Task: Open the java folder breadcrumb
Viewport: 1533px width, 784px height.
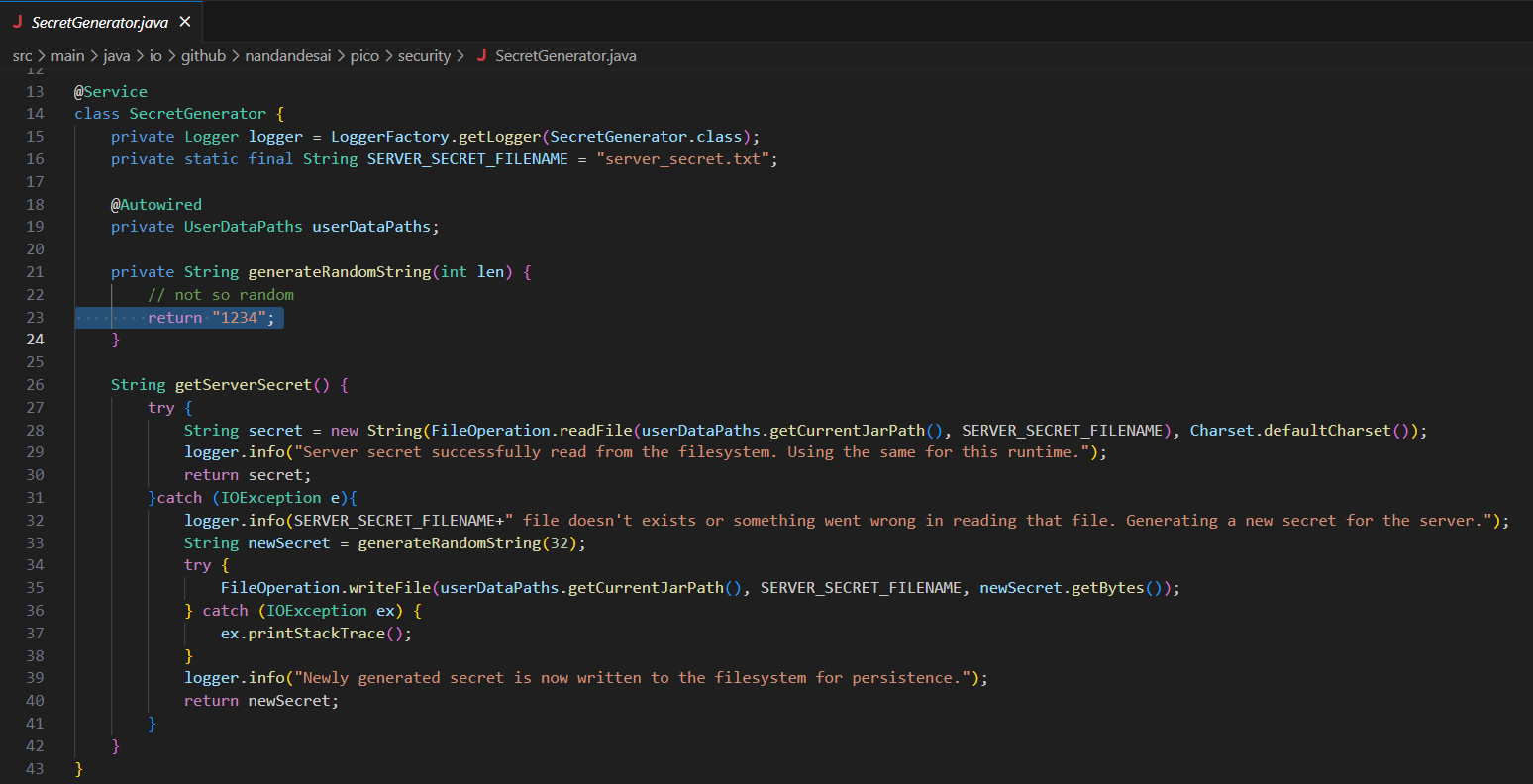Action: [117, 56]
